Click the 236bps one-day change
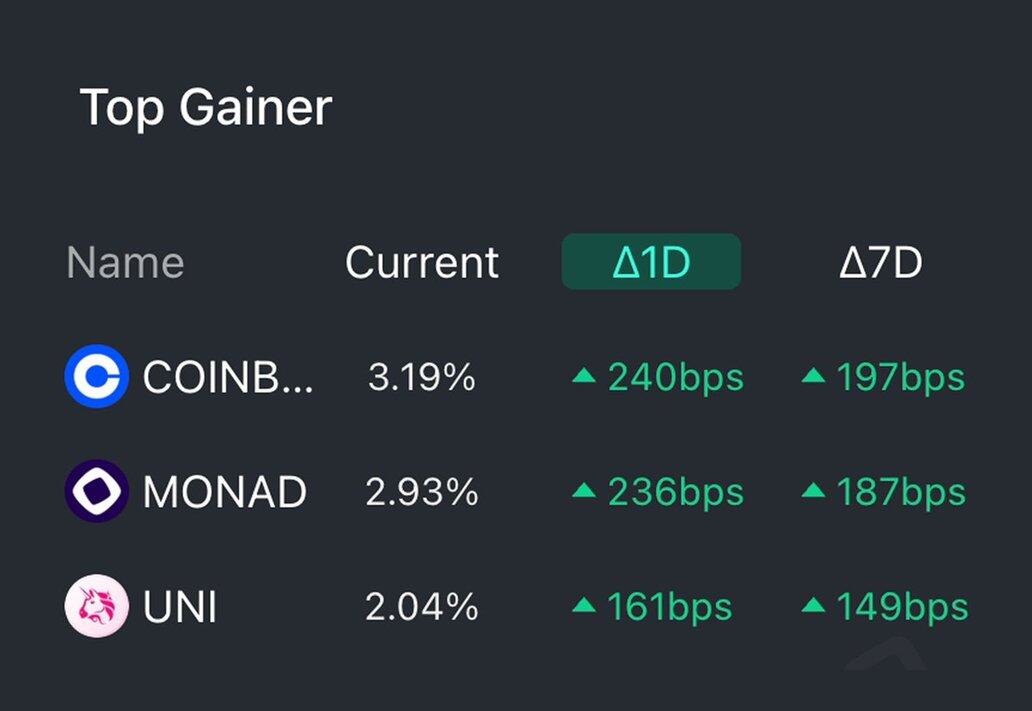The image size is (1032, 711). [658, 492]
